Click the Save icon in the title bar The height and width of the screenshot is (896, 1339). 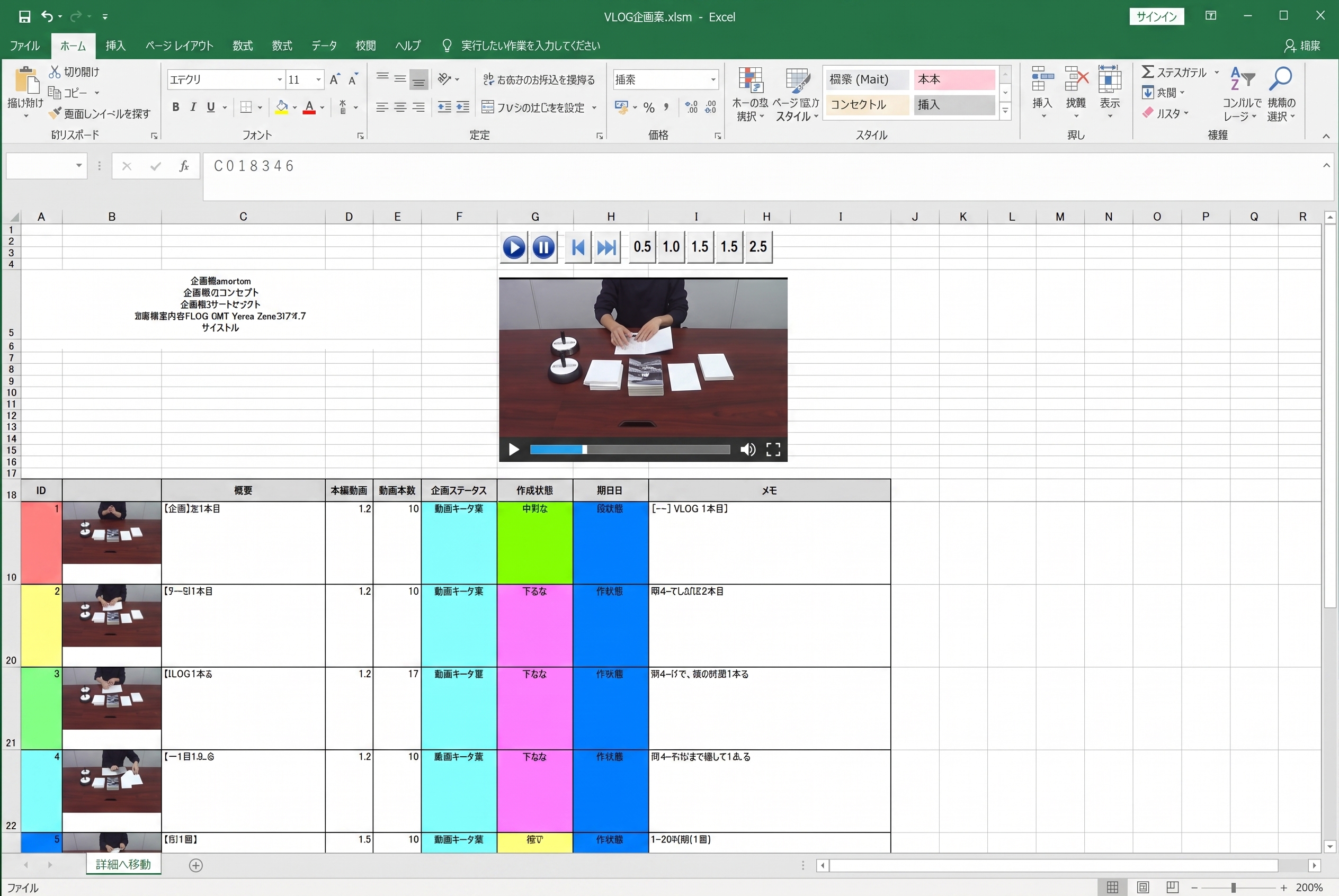click(x=24, y=16)
